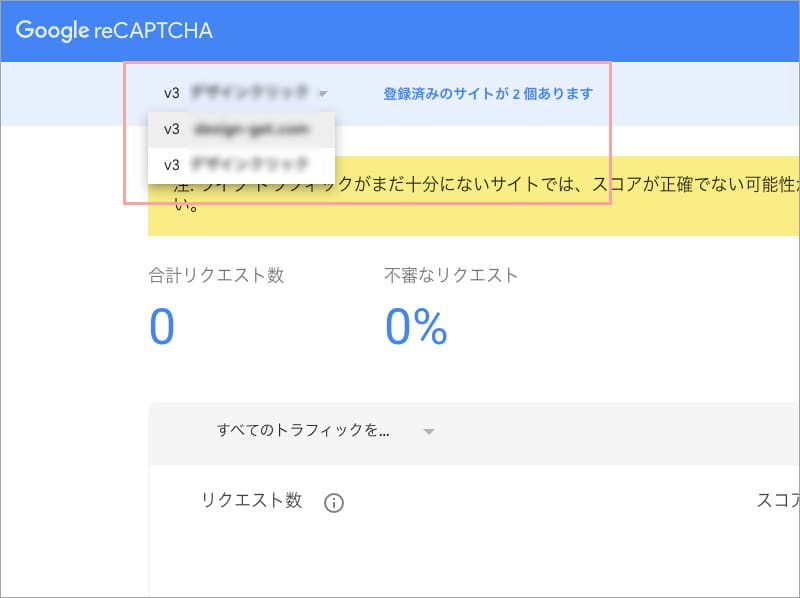Click the リクエスト数 chart heading
The width and height of the screenshot is (800, 598).
tap(252, 501)
